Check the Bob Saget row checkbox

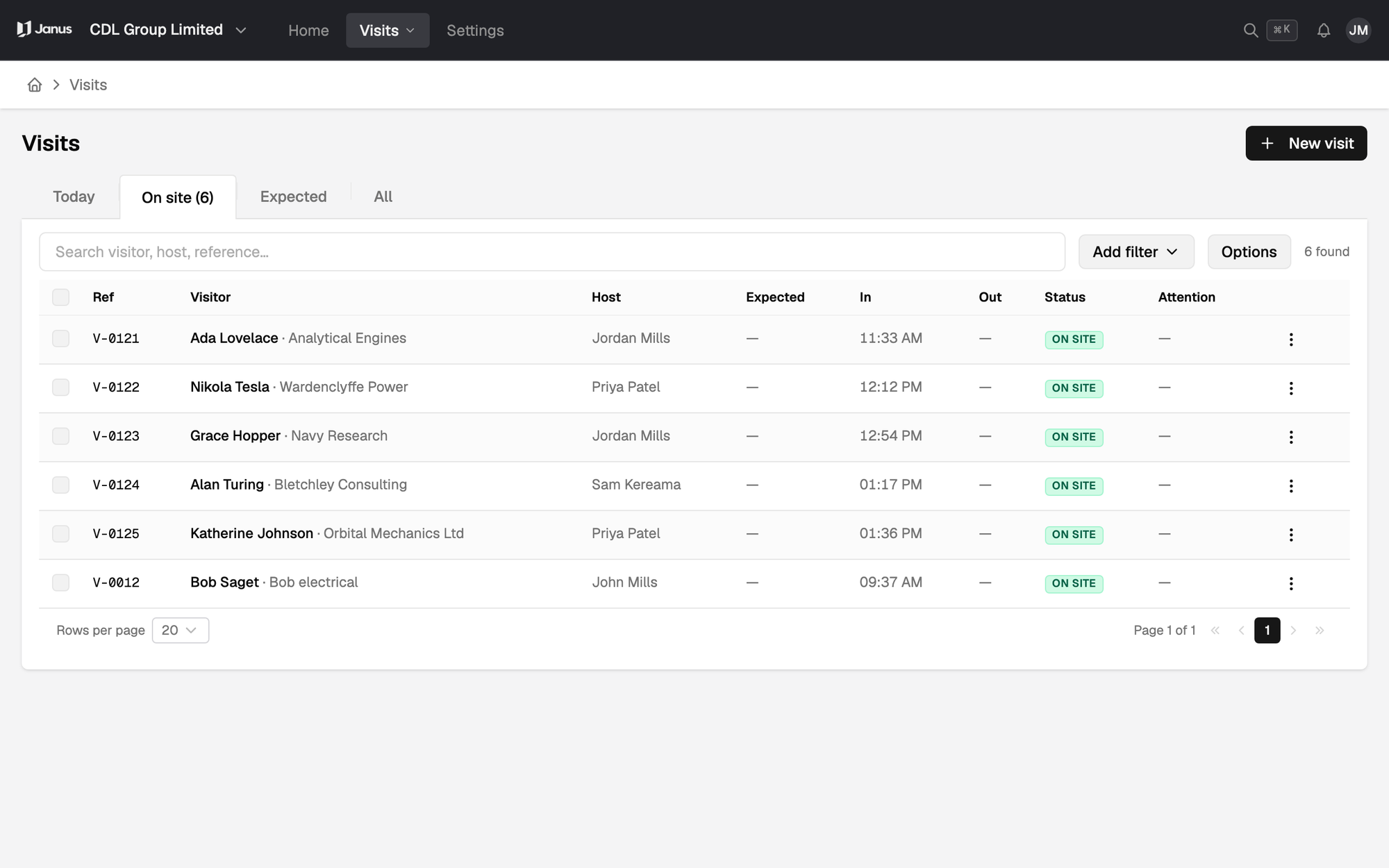(60, 582)
